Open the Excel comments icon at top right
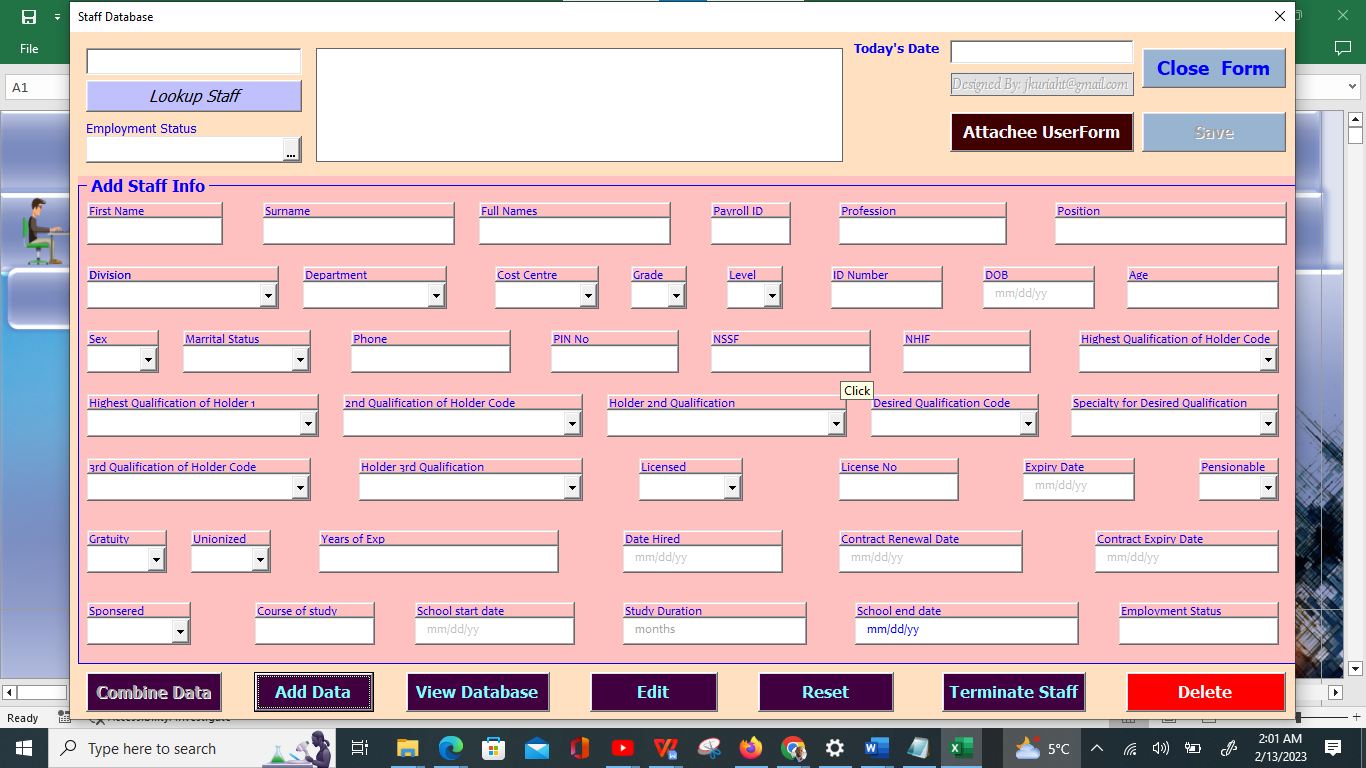The width and height of the screenshot is (1366, 768). pyautogui.click(x=1342, y=48)
